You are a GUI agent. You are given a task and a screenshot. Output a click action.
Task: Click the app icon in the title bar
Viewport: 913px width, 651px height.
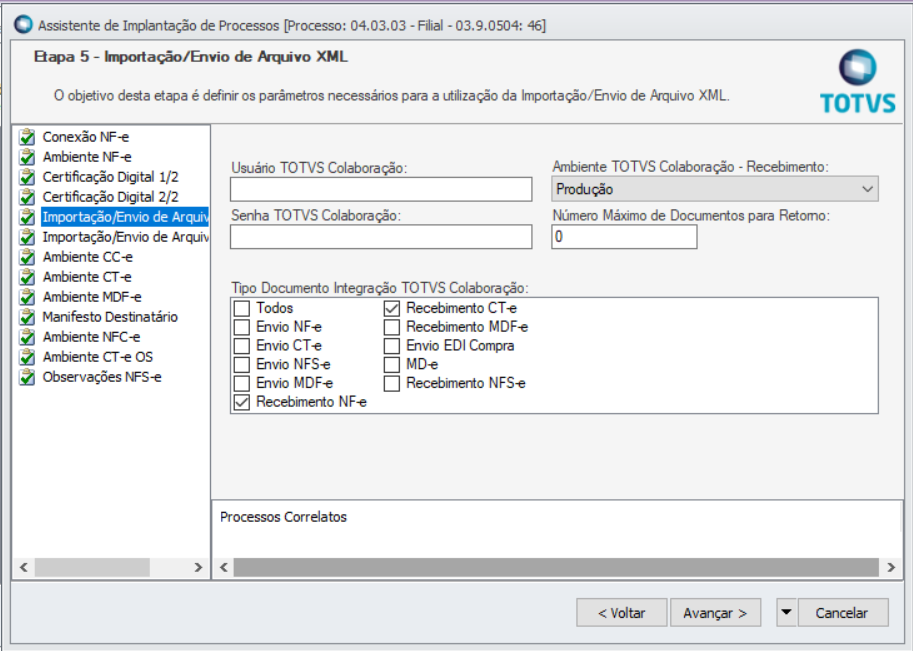[x=23, y=24]
